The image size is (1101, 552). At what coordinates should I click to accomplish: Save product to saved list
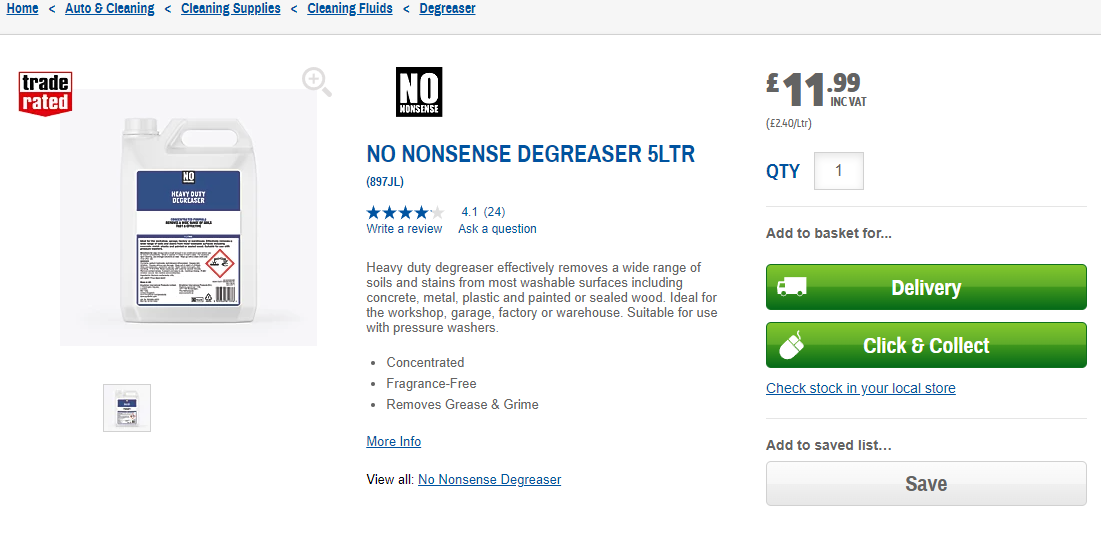(926, 483)
